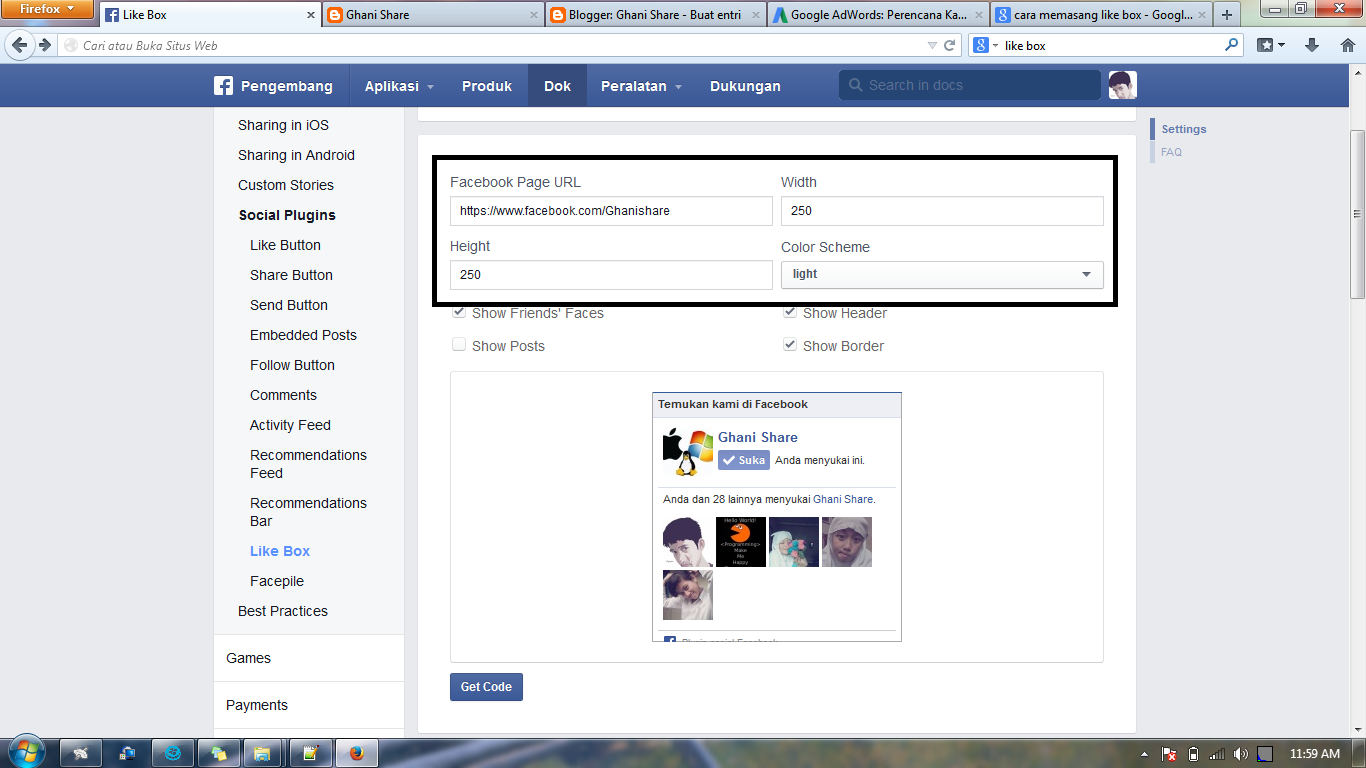Open the user profile avatar in header

click(x=1122, y=85)
